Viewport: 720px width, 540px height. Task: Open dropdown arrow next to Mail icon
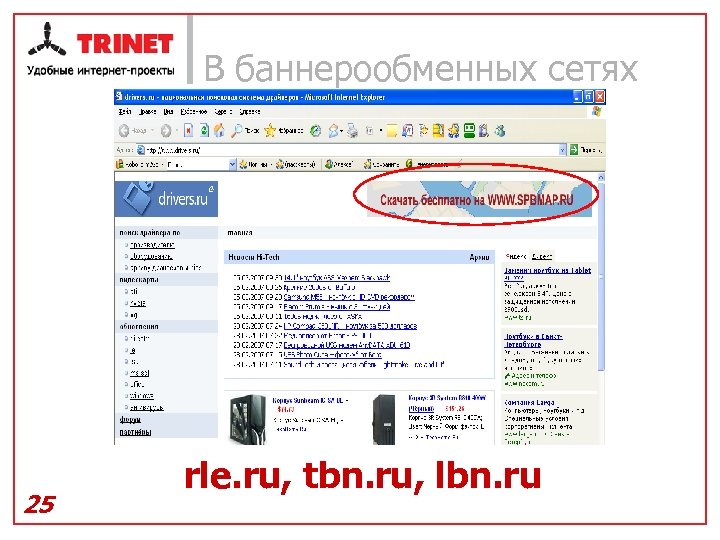pyautogui.click(x=342, y=132)
